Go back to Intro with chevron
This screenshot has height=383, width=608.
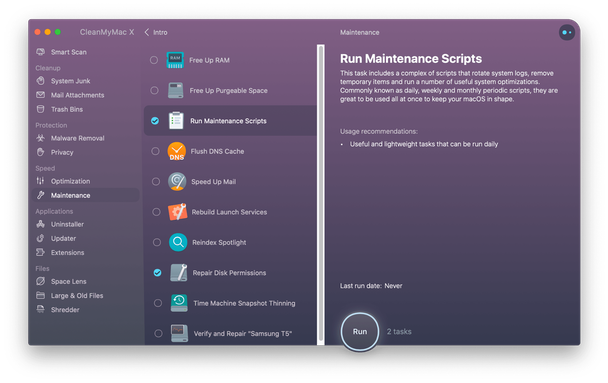[147, 32]
